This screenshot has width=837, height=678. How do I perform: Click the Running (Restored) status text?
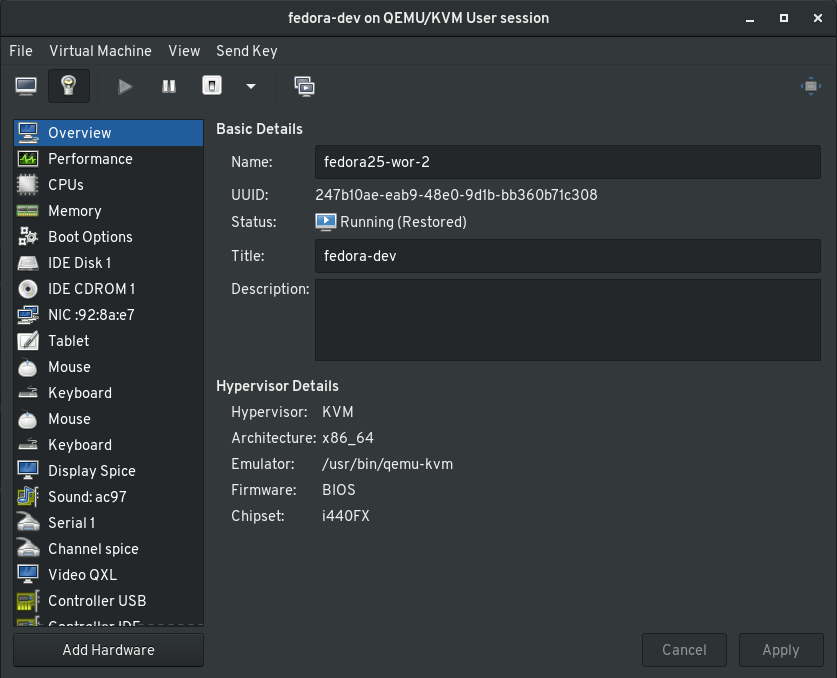point(404,222)
